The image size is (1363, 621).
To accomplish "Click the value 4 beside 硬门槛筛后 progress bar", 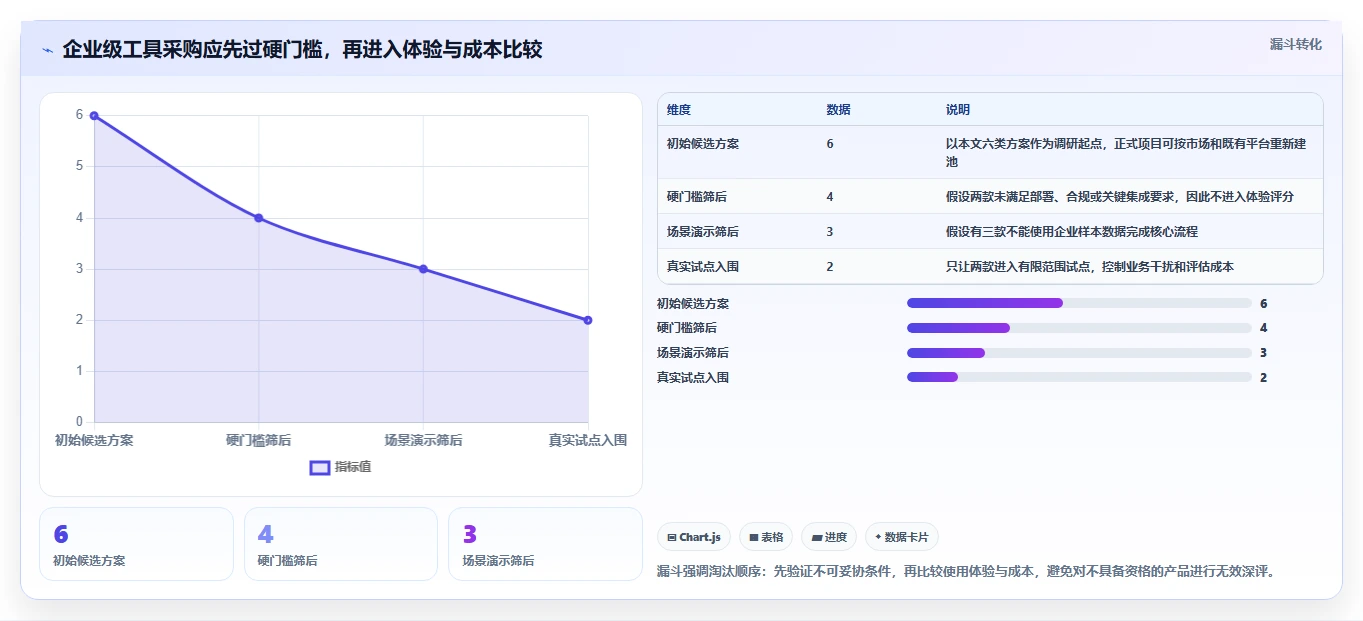I will 1264,328.
